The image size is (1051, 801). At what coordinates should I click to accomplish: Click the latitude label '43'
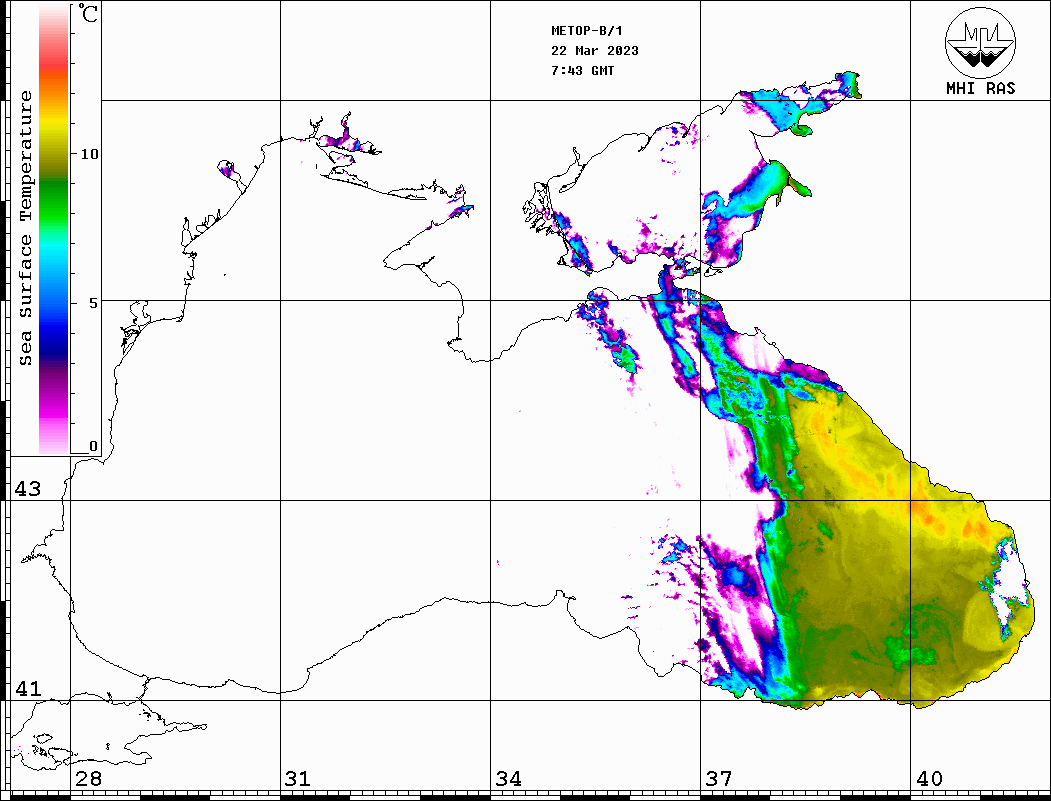(x=27, y=489)
